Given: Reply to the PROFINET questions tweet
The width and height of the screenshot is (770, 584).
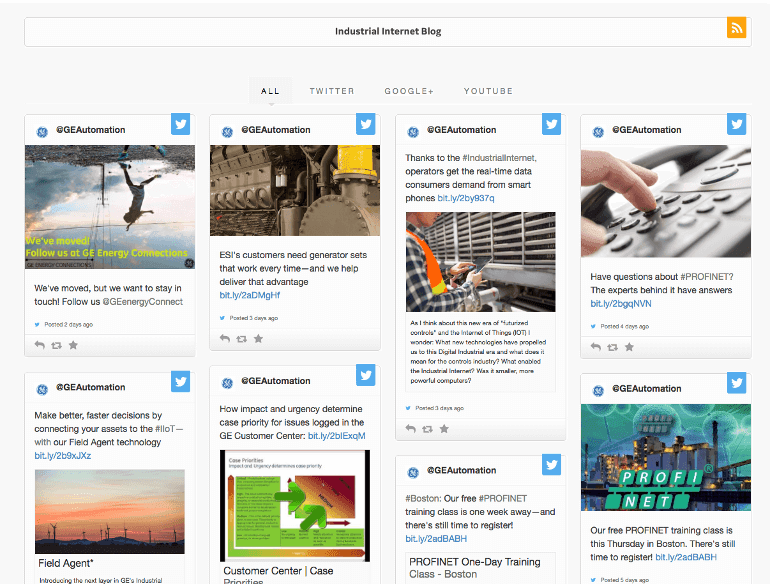Looking at the screenshot, I should pyautogui.click(x=596, y=347).
